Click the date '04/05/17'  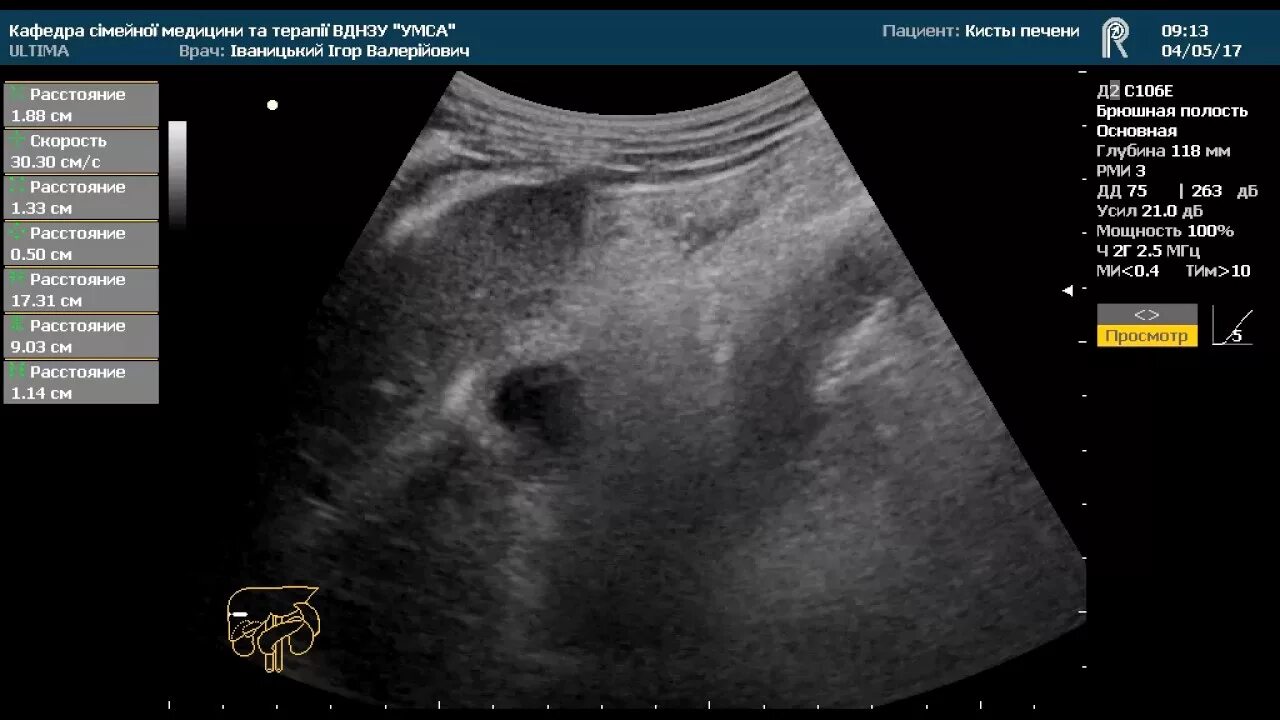coord(1201,51)
